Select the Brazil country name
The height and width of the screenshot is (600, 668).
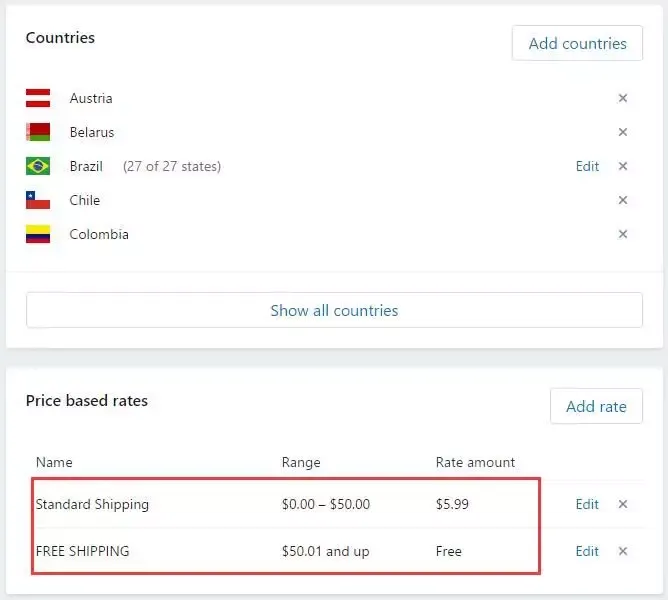[86, 166]
